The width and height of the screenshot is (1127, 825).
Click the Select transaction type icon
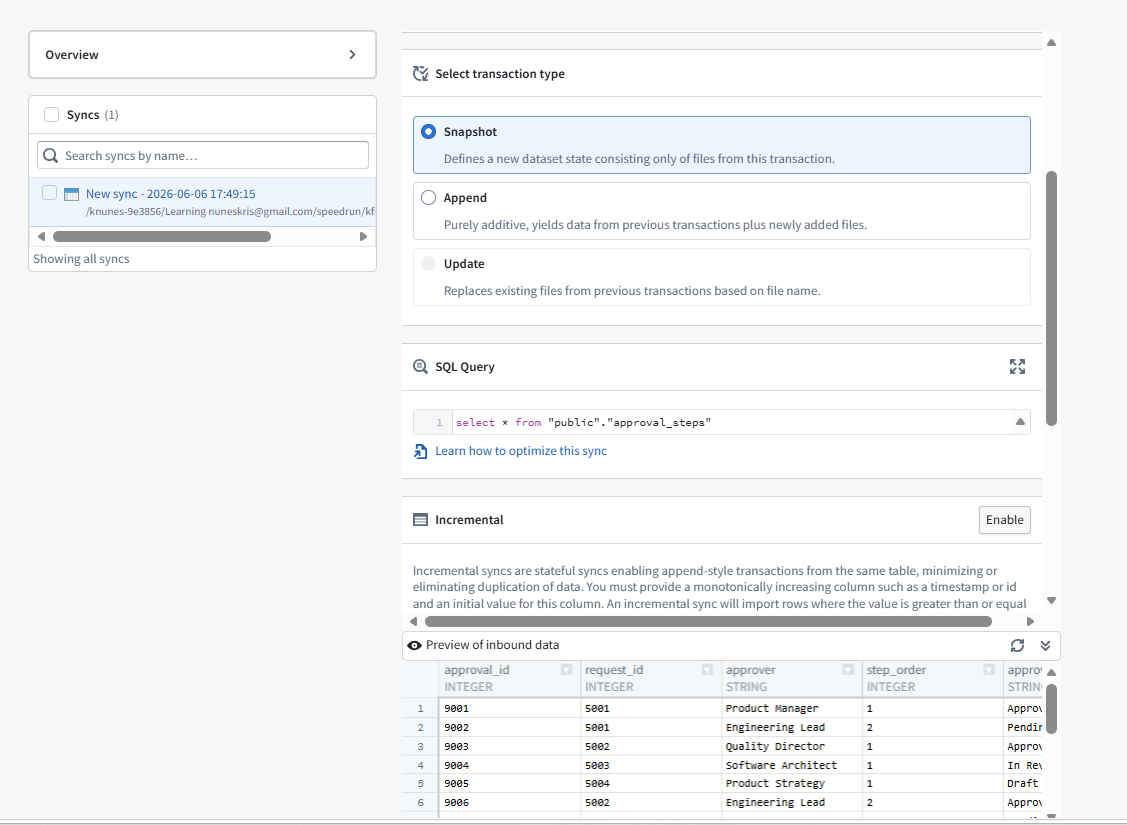(420, 73)
